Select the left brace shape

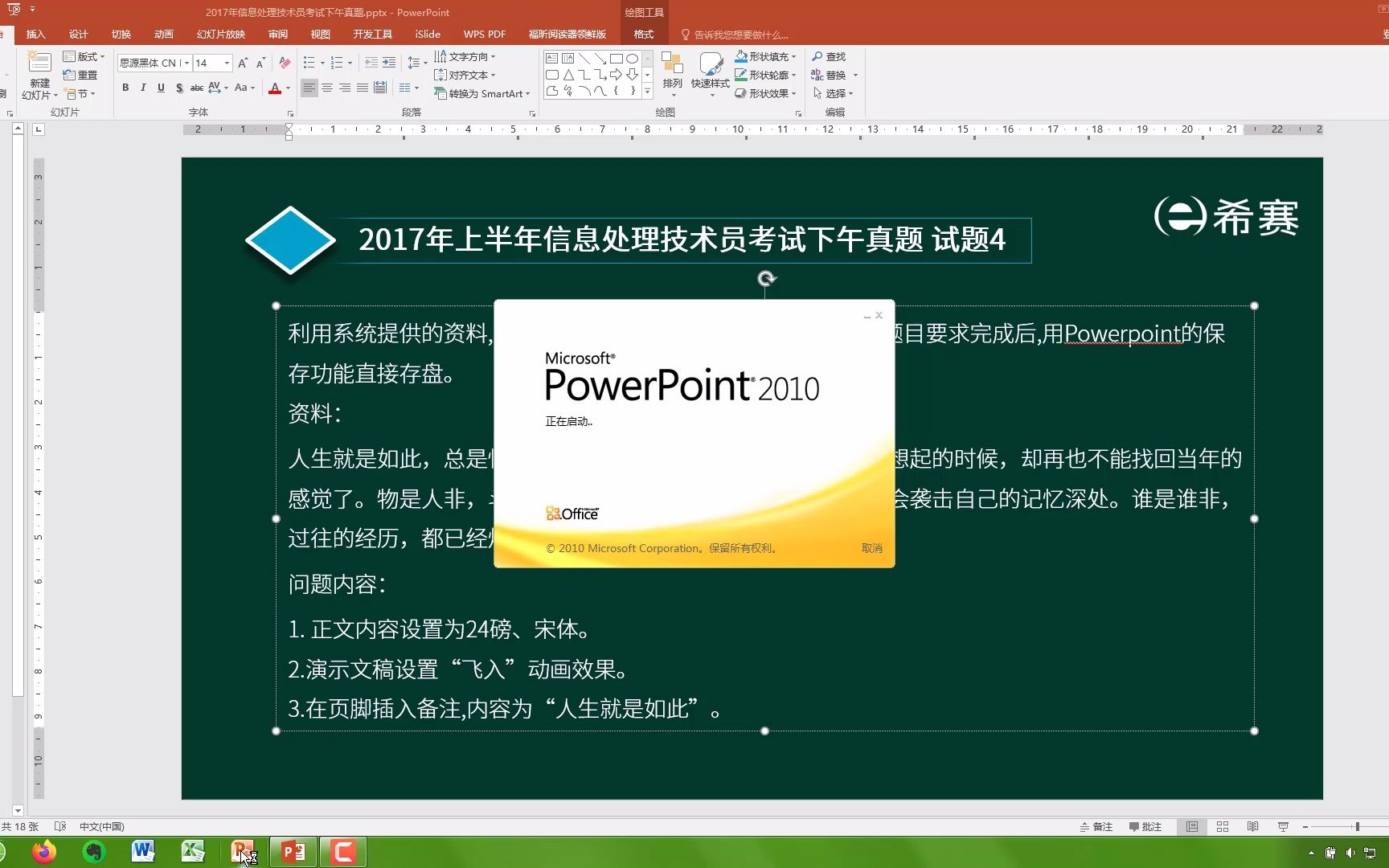click(617, 91)
